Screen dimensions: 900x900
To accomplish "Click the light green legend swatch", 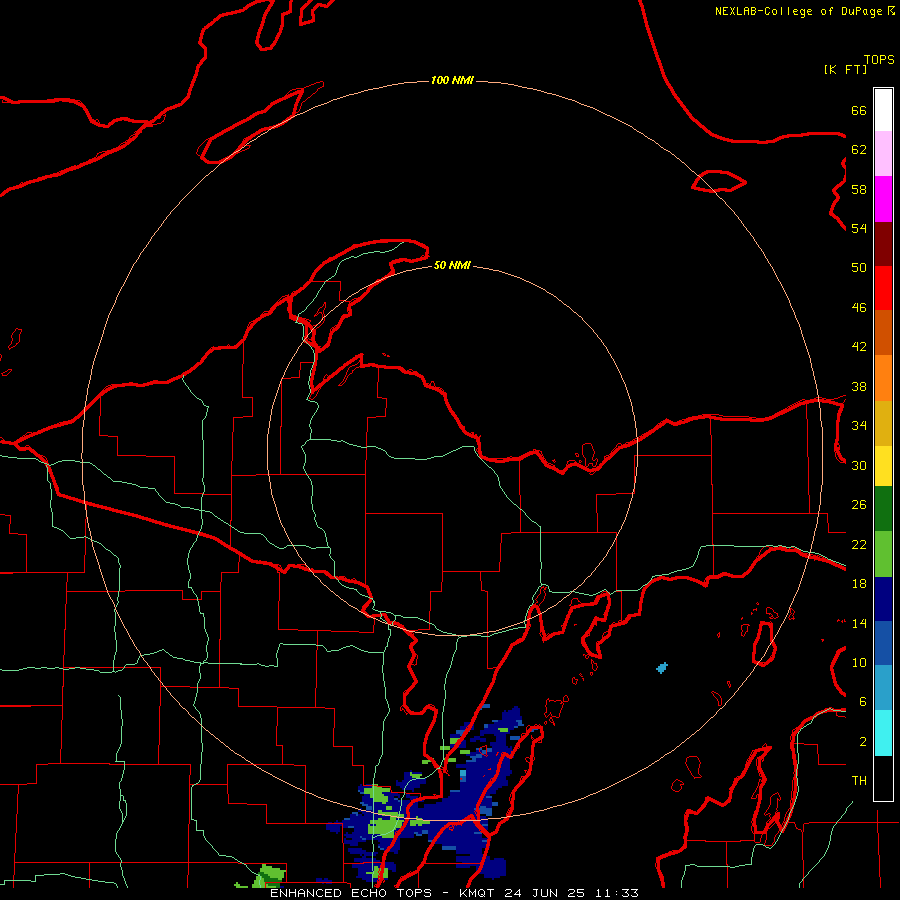I will tap(883, 554).
